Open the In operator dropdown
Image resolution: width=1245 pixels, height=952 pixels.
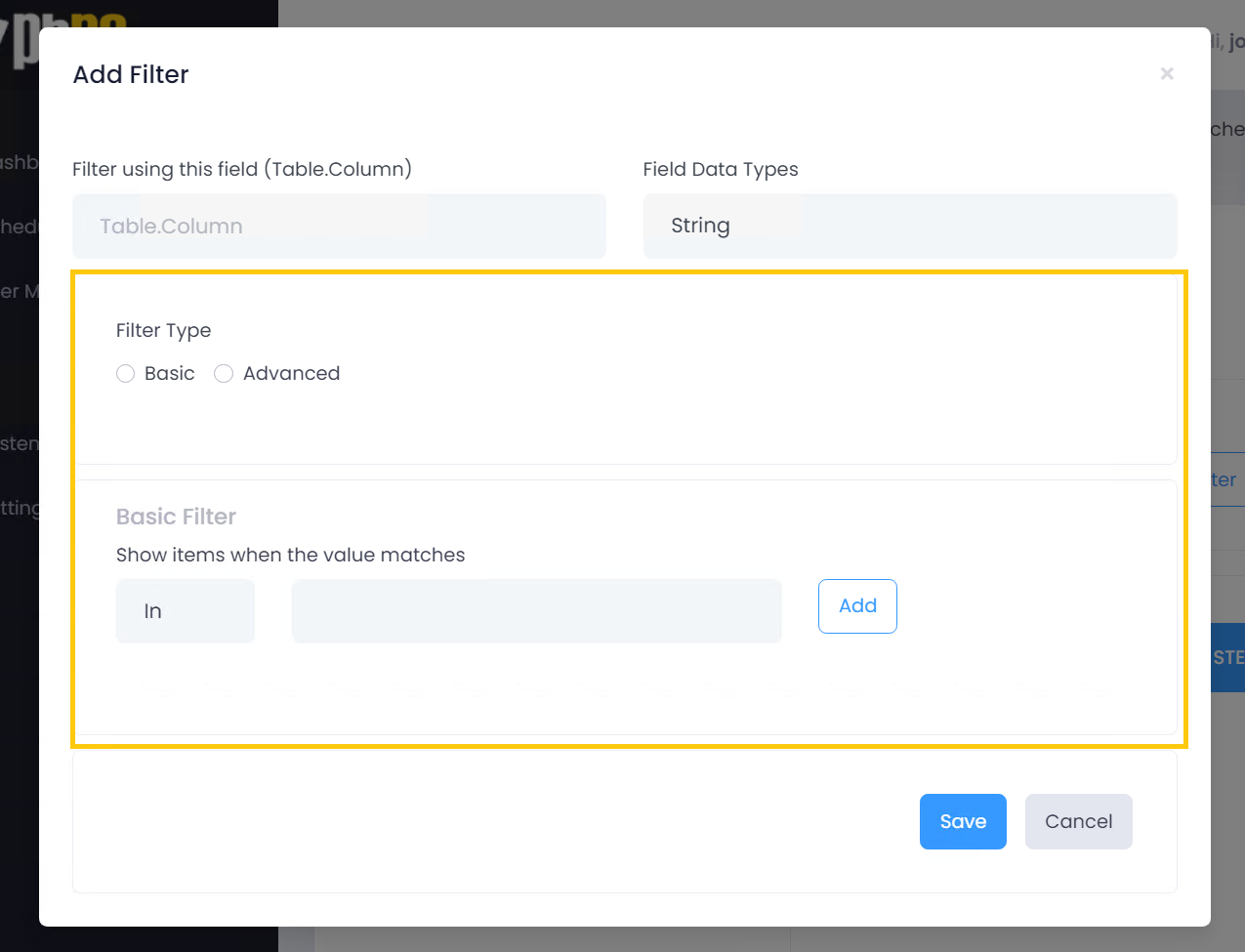pos(185,610)
